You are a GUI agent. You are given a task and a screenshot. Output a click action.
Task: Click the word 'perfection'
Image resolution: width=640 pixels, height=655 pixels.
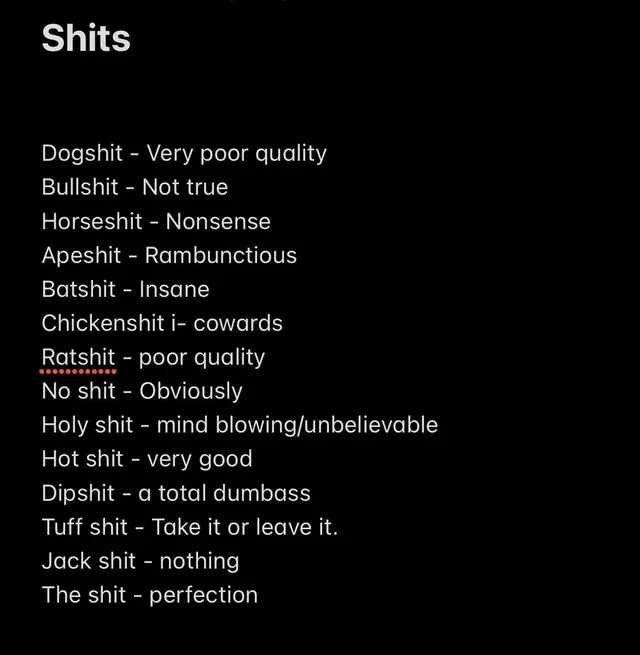coord(203,596)
